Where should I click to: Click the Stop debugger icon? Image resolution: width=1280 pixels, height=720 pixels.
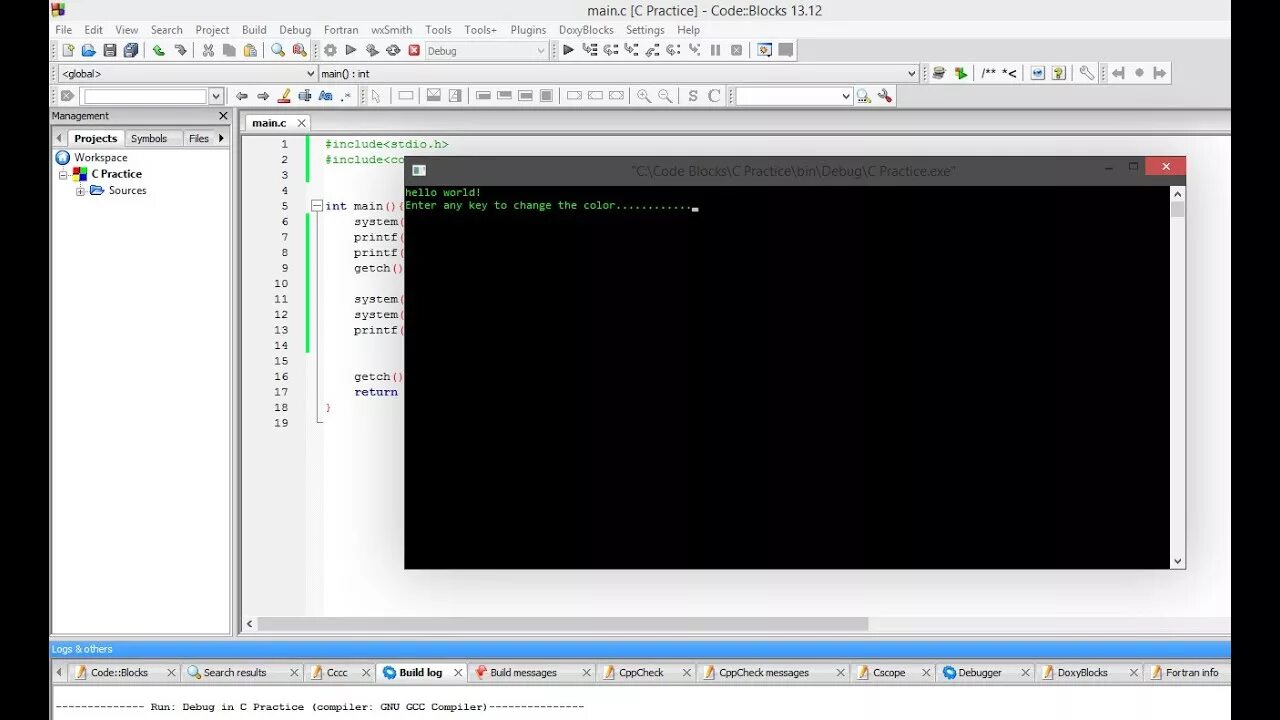[x=736, y=50]
